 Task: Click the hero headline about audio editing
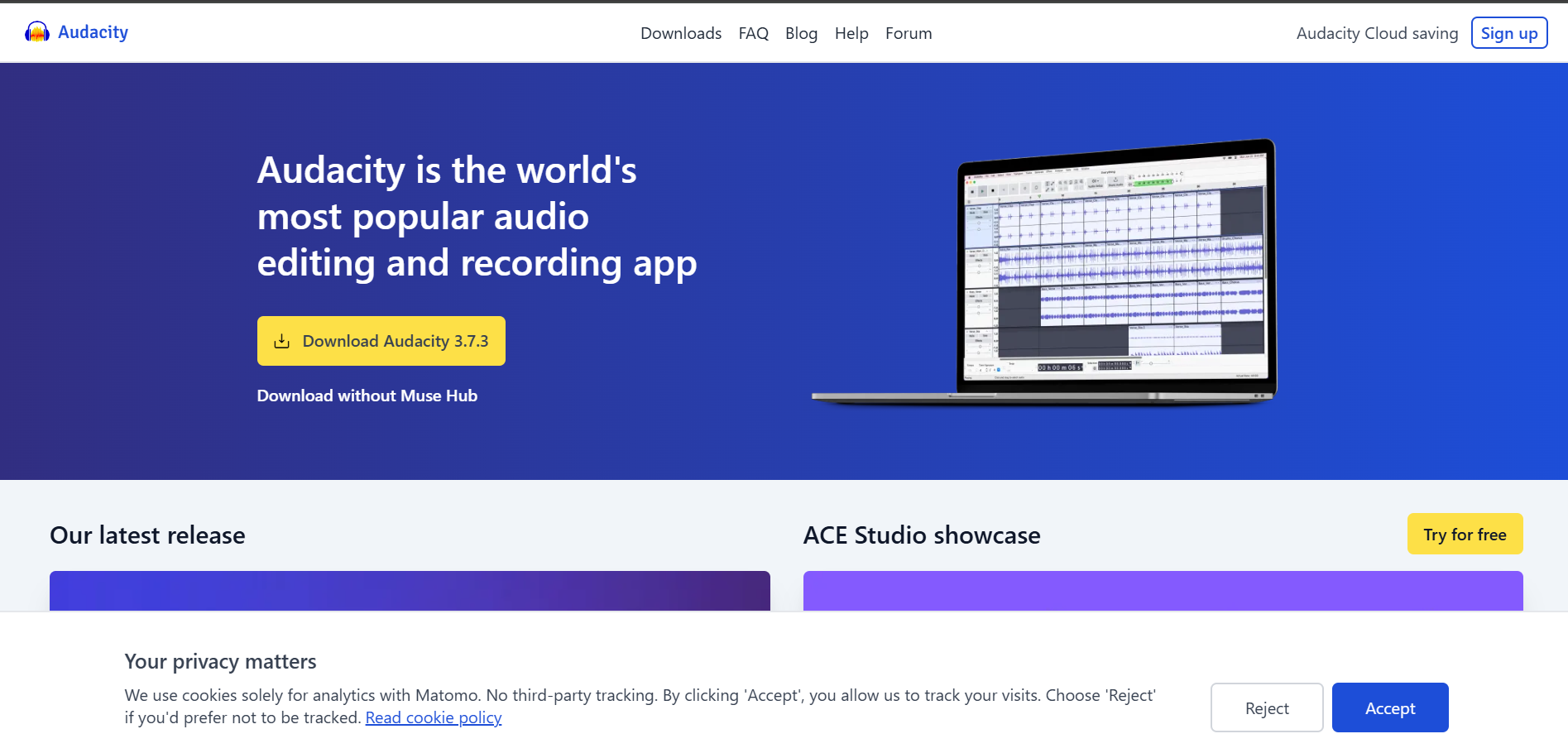tap(477, 217)
